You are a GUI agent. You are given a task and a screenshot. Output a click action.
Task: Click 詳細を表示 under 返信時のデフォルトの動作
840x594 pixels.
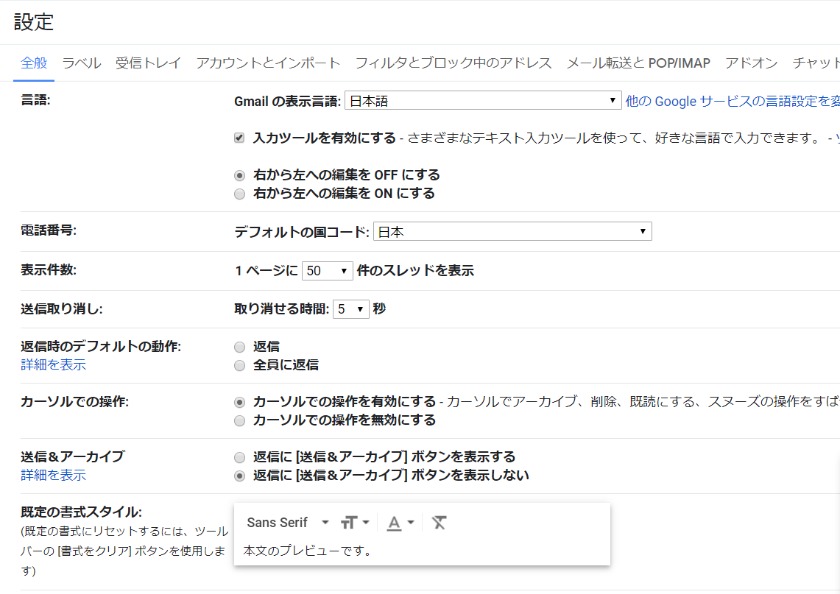[x=53, y=365]
